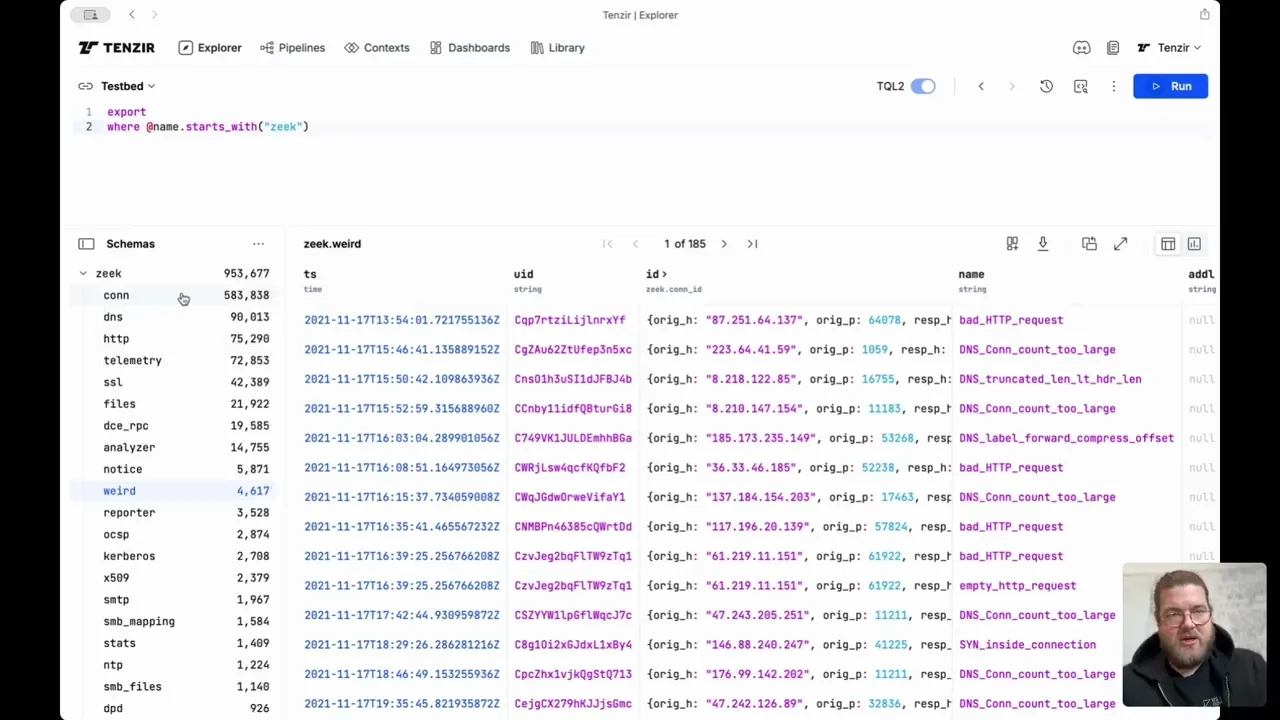Click name cell SYN_inside_connection
This screenshot has height=720, width=1280.
[x=1027, y=645]
